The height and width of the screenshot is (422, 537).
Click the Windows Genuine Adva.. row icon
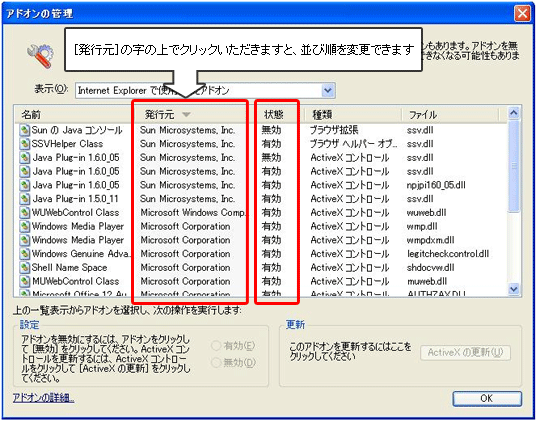(25, 254)
